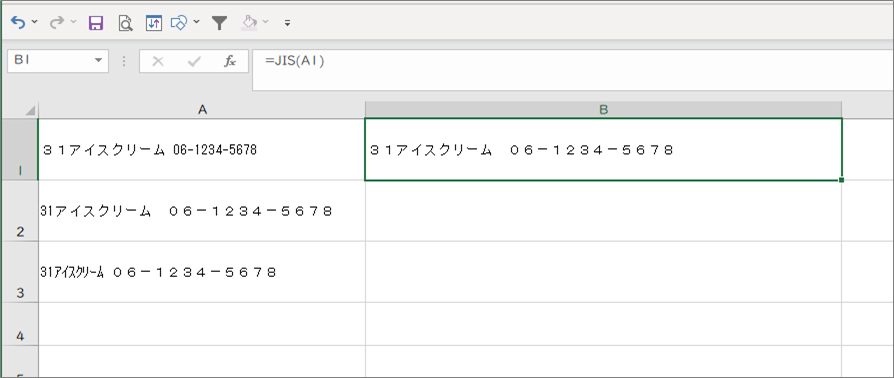
Task: Save workbook with the floppy disk icon
Action: (95, 23)
